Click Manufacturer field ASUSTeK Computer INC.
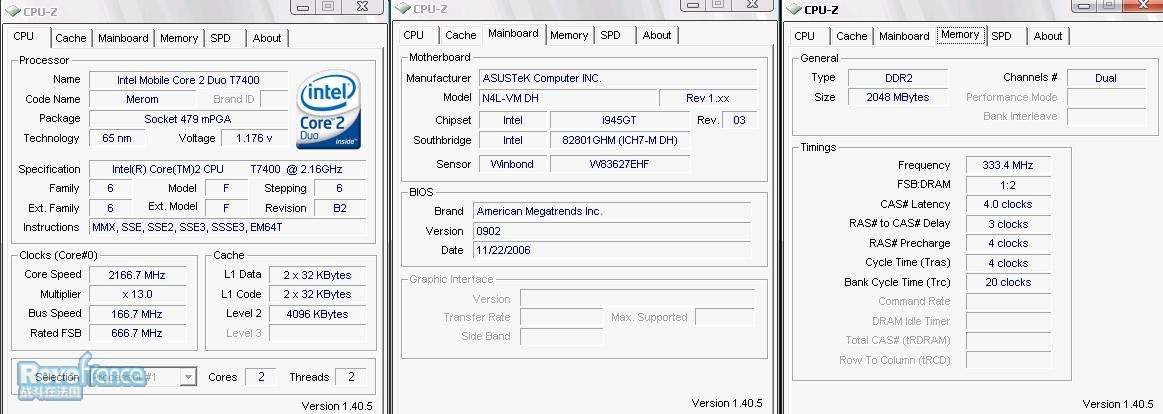The image size is (1163, 414). click(618, 78)
